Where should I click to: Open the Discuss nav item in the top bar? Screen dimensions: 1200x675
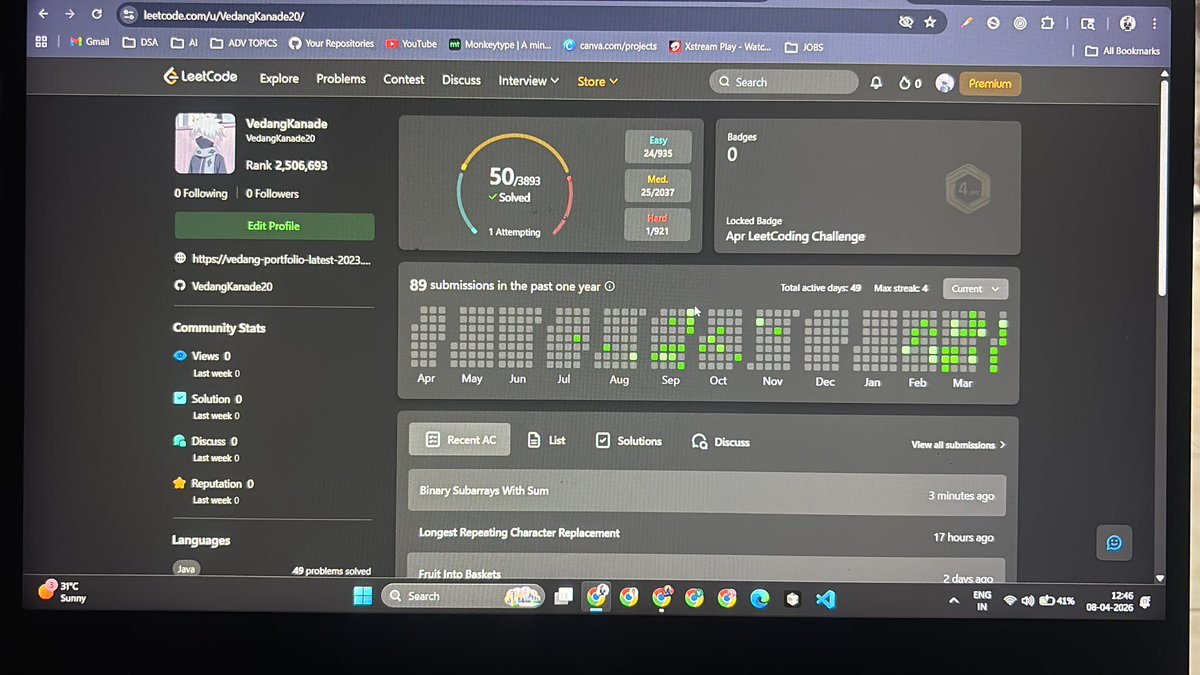tap(461, 80)
